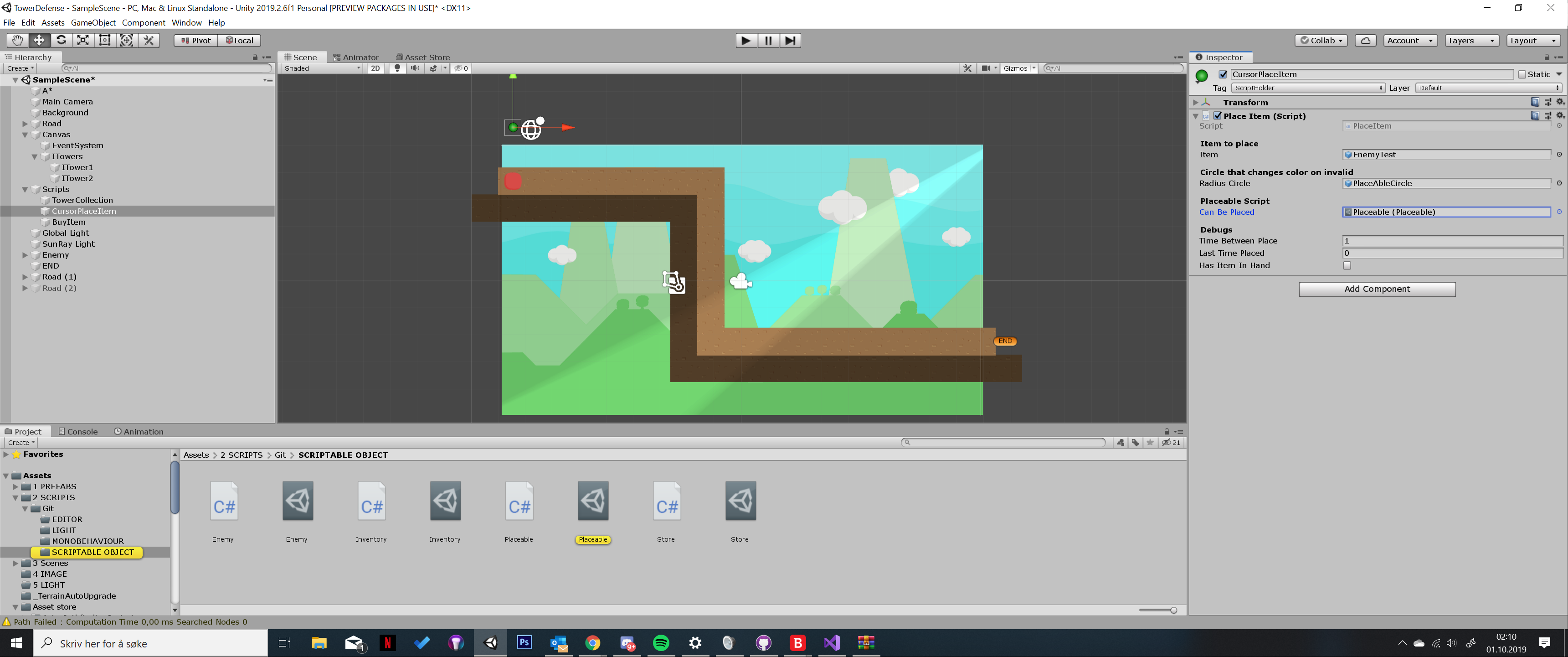Expand the Transform component

(1195, 102)
